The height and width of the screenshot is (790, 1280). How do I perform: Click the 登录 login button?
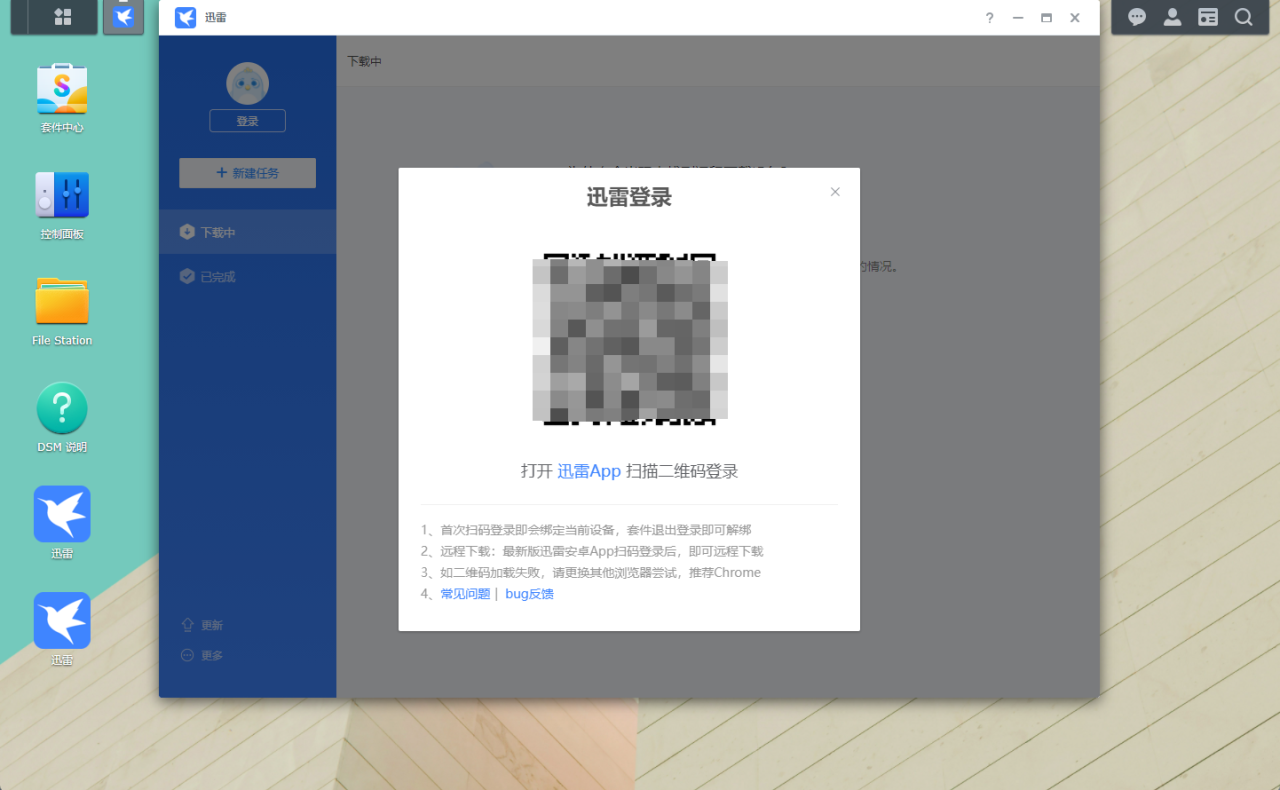pyautogui.click(x=247, y=120)
